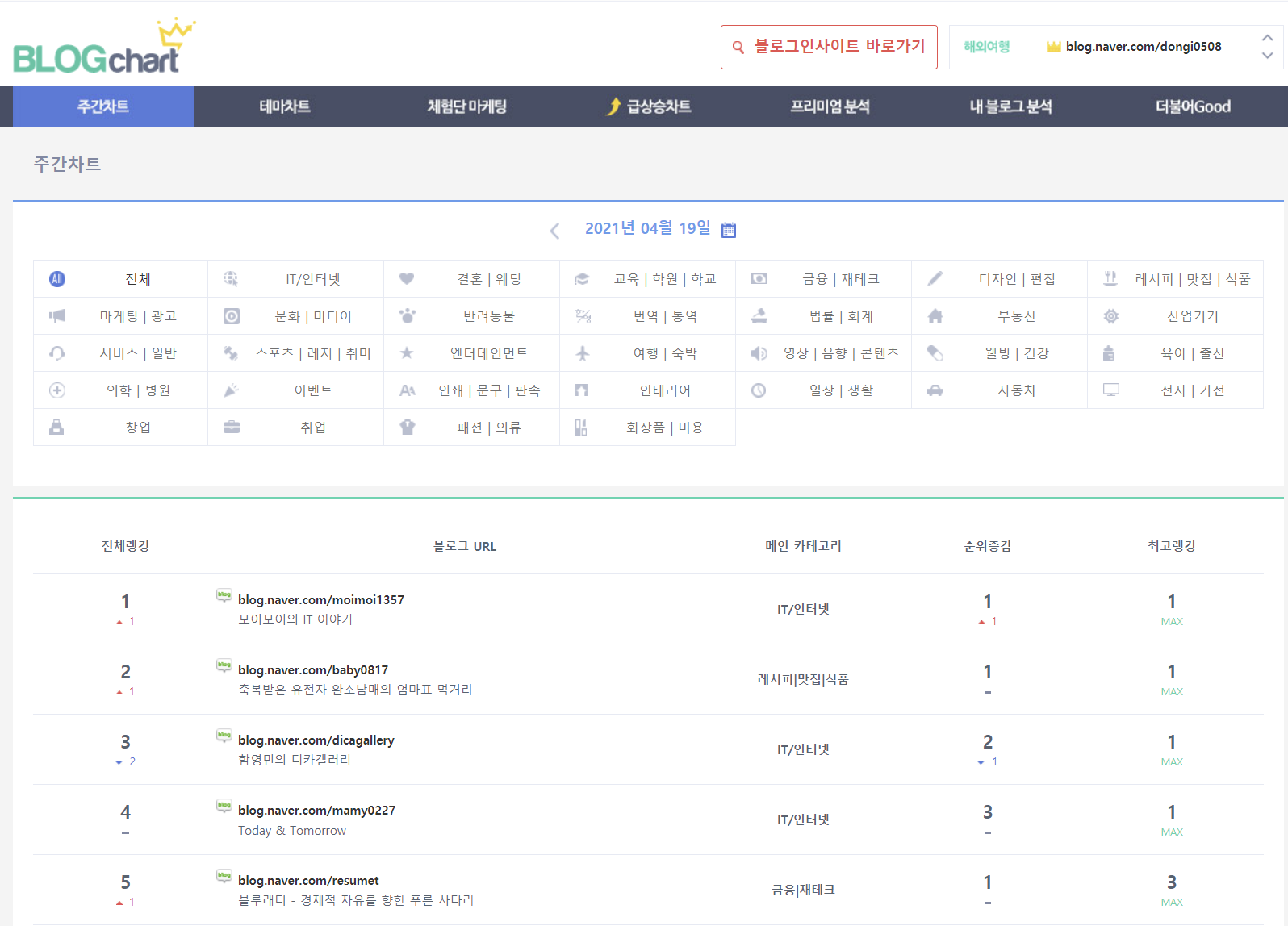Select the 창업 category
The image size is (1288, 926).
tap(138, 428)
